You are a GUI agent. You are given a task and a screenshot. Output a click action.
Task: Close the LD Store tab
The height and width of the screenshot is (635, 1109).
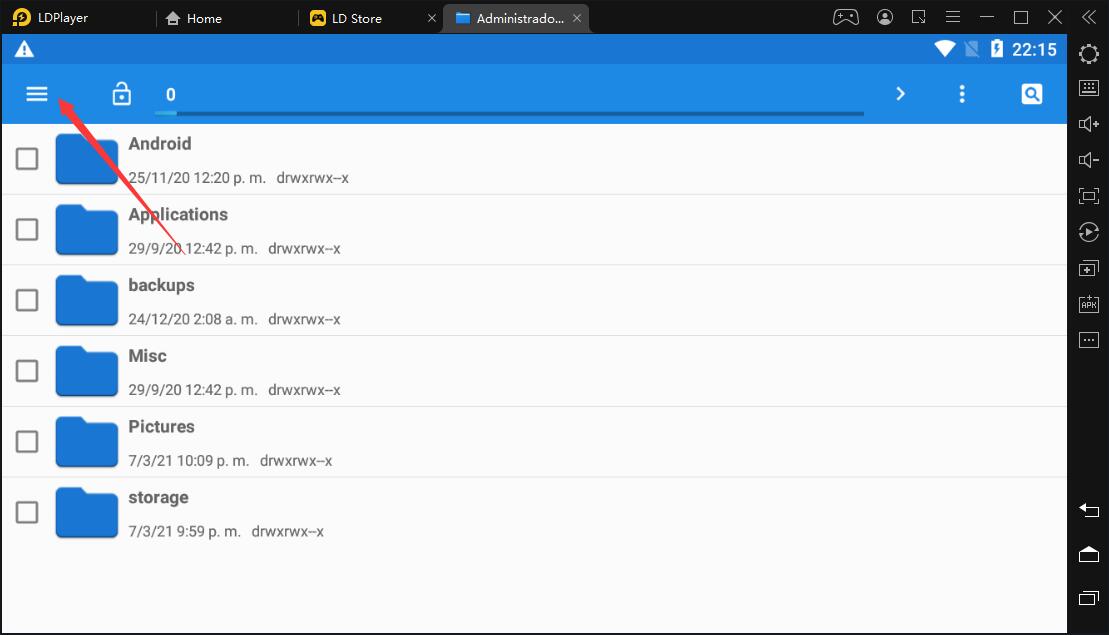431,18
